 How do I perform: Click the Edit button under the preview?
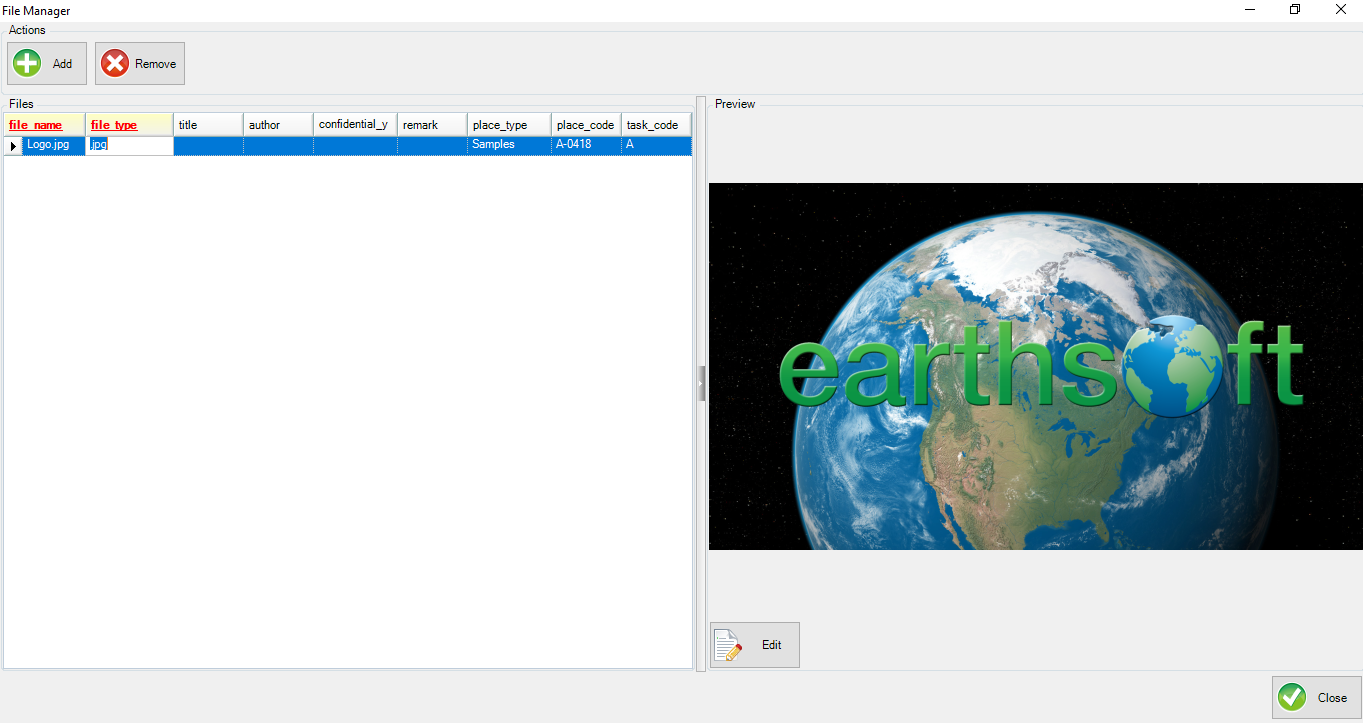[755, 644]
